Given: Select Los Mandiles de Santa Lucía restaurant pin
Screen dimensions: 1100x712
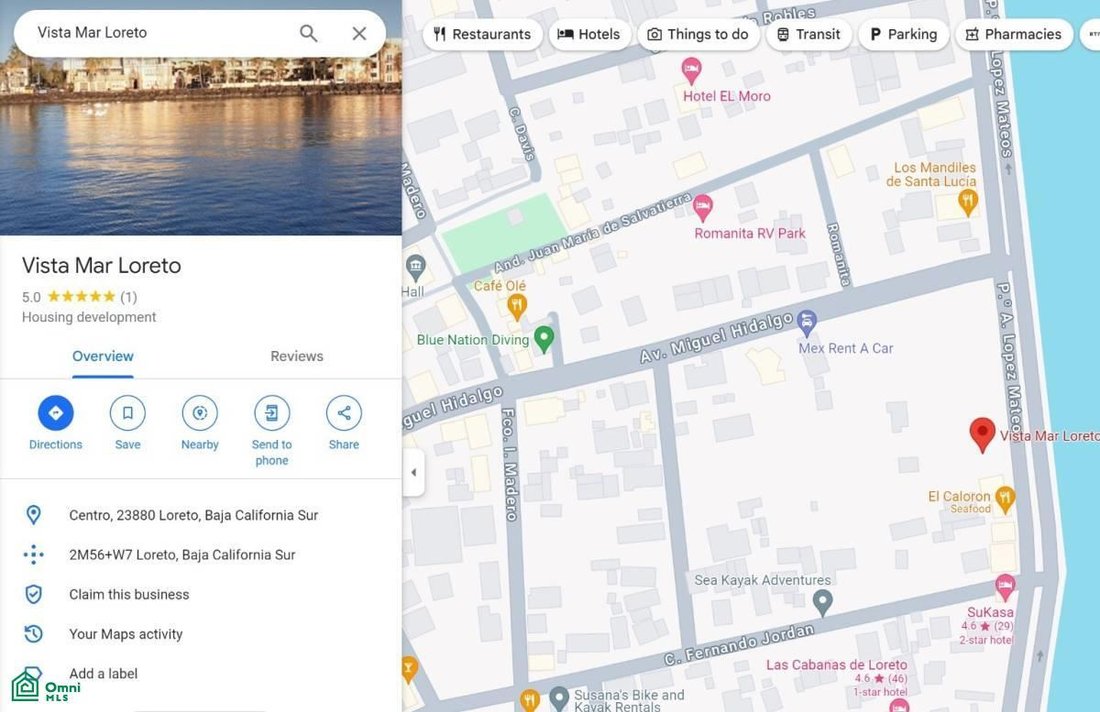Looking at the screenshot, I should 968,203.
